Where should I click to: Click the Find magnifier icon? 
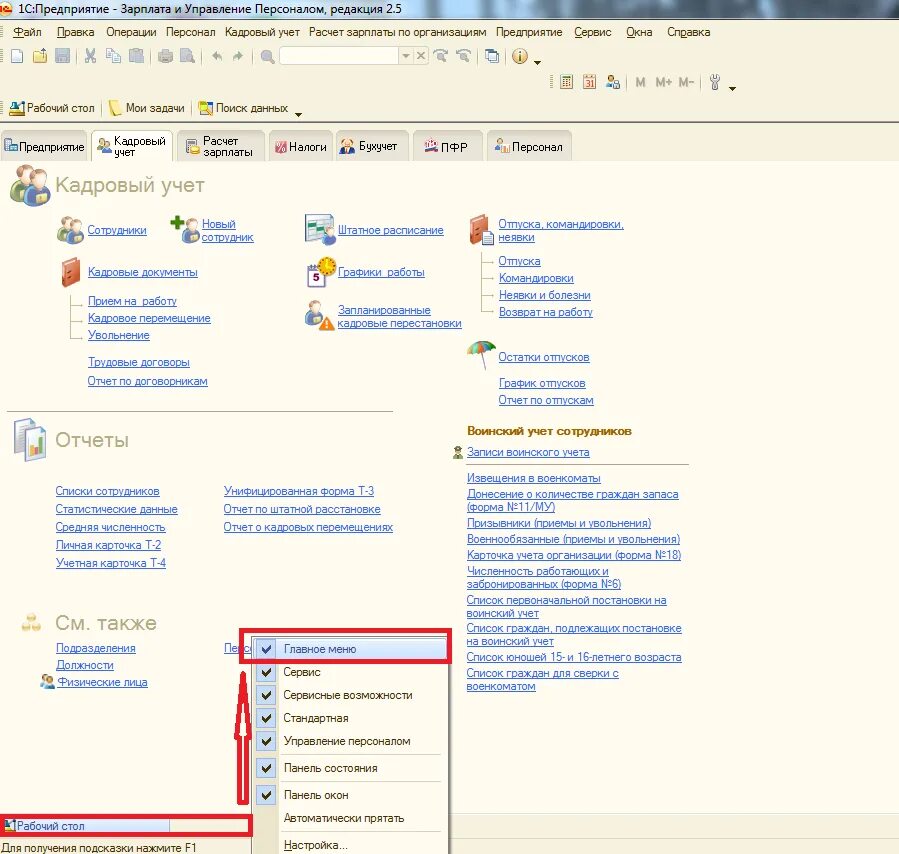[267, 56]
